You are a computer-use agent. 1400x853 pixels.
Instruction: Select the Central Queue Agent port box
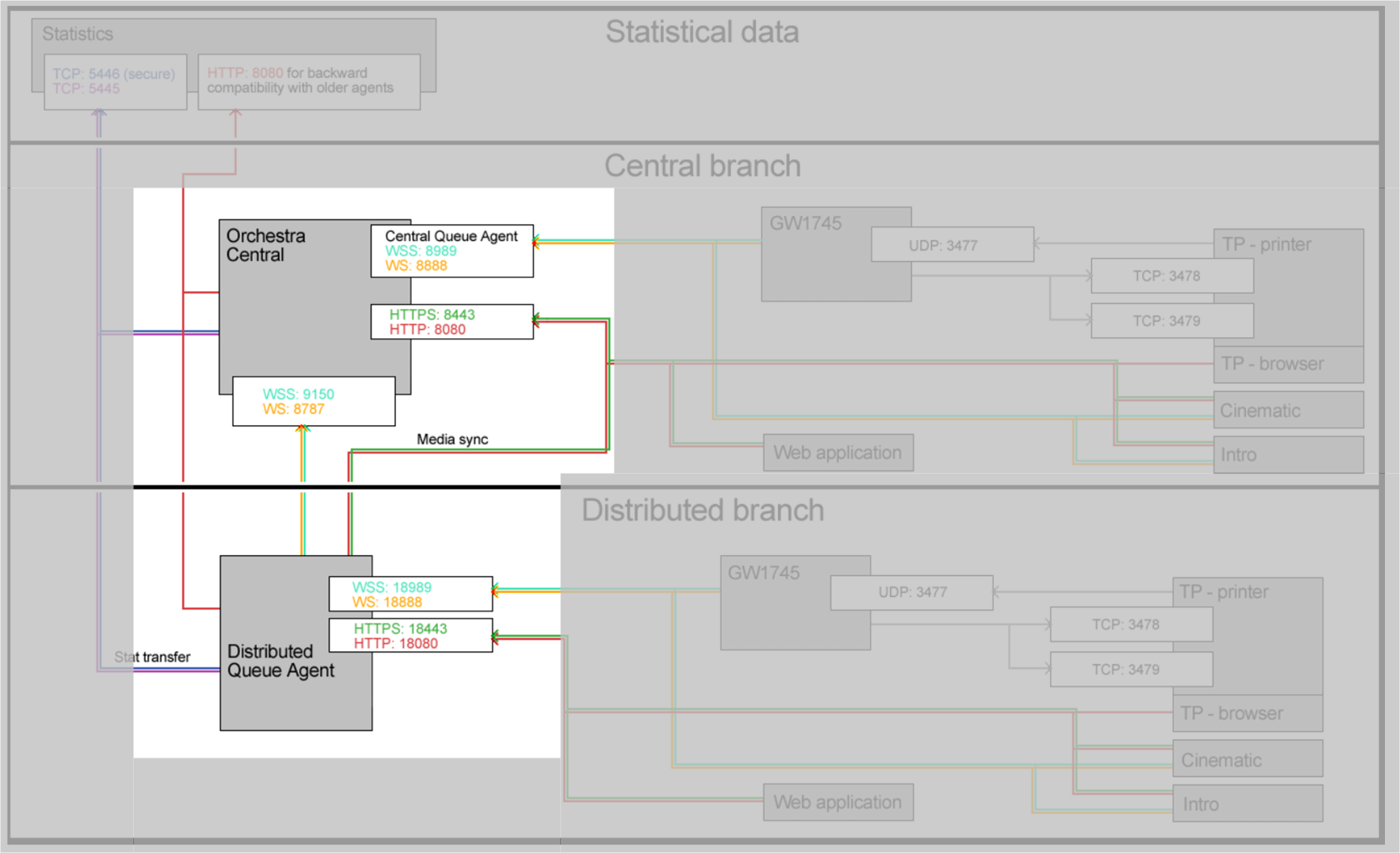click(451, 251)
